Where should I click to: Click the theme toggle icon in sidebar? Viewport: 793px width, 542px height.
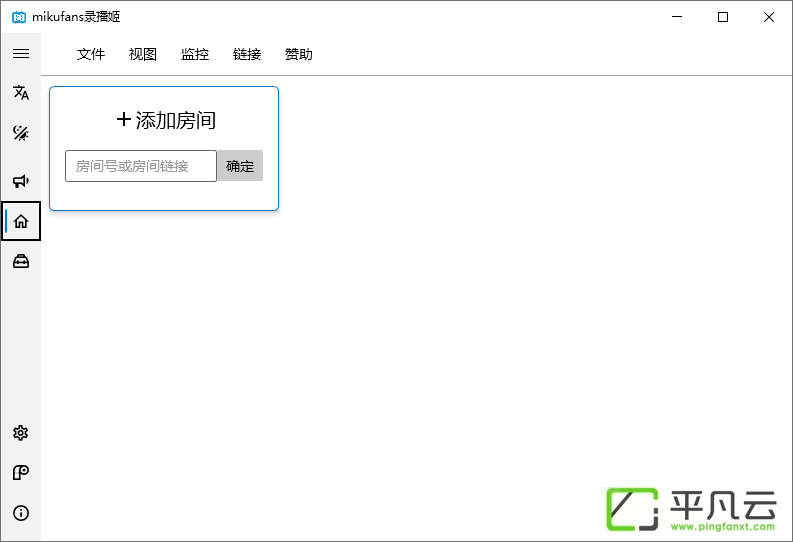pos(21,133)
